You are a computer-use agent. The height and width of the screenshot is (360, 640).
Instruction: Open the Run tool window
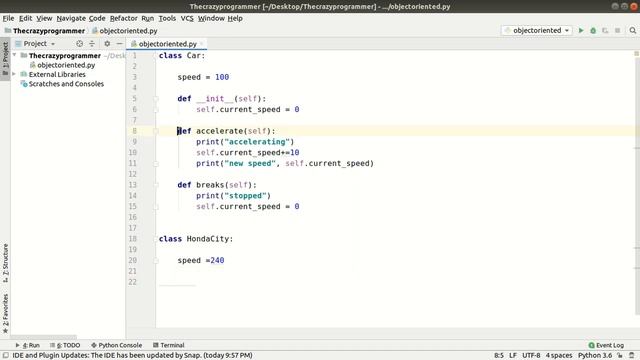pos(27,345)
